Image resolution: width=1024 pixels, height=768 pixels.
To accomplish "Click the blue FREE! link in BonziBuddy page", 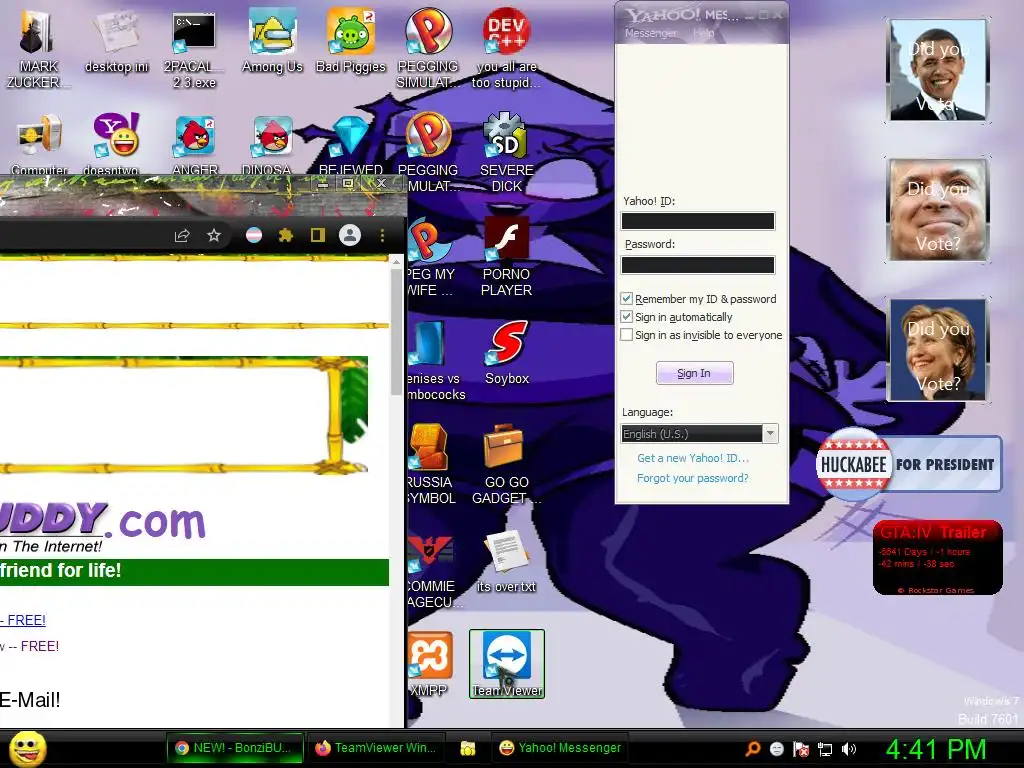I will tap(23, 620).
